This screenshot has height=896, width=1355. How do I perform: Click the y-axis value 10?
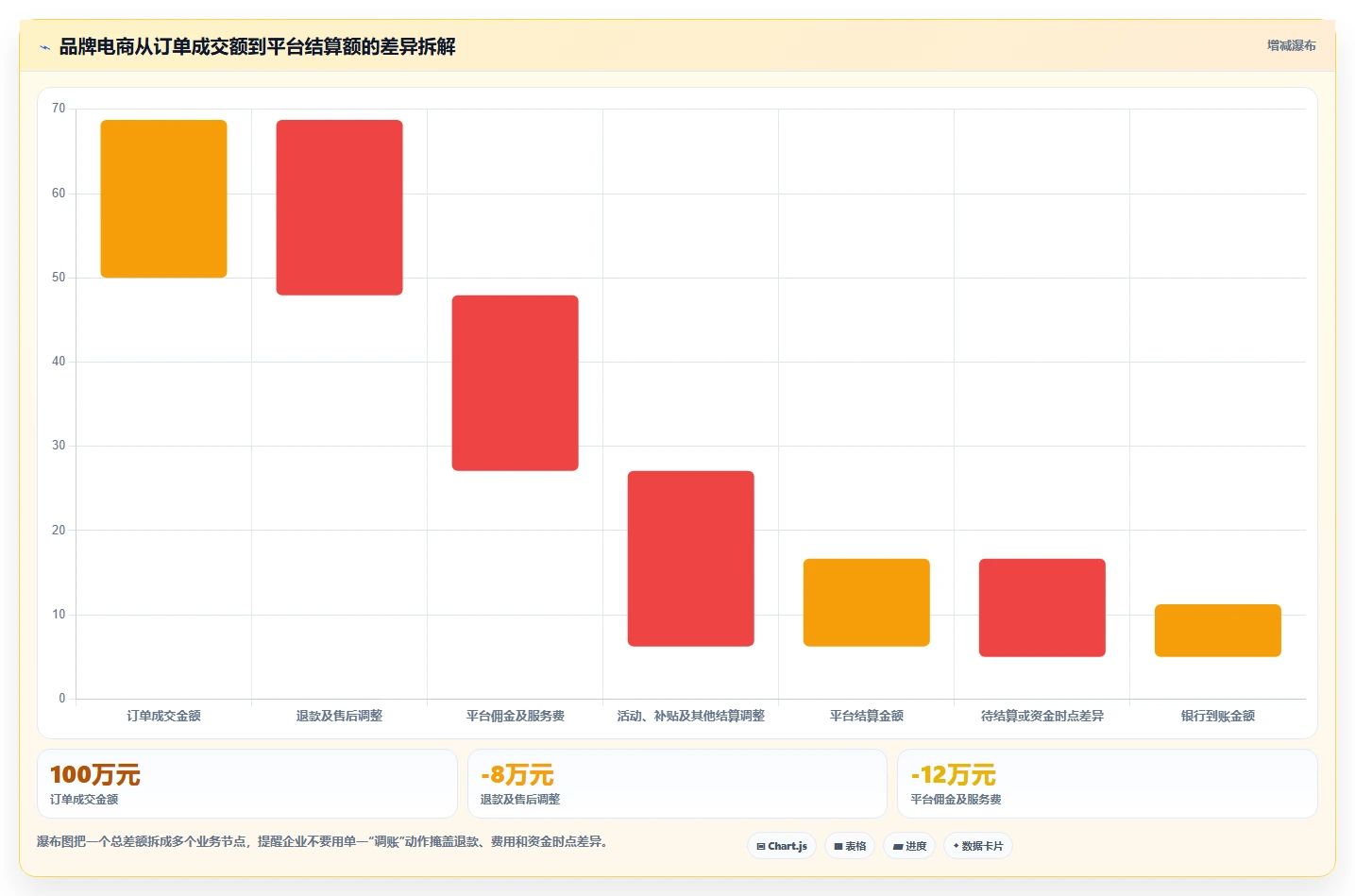point(59,615)
